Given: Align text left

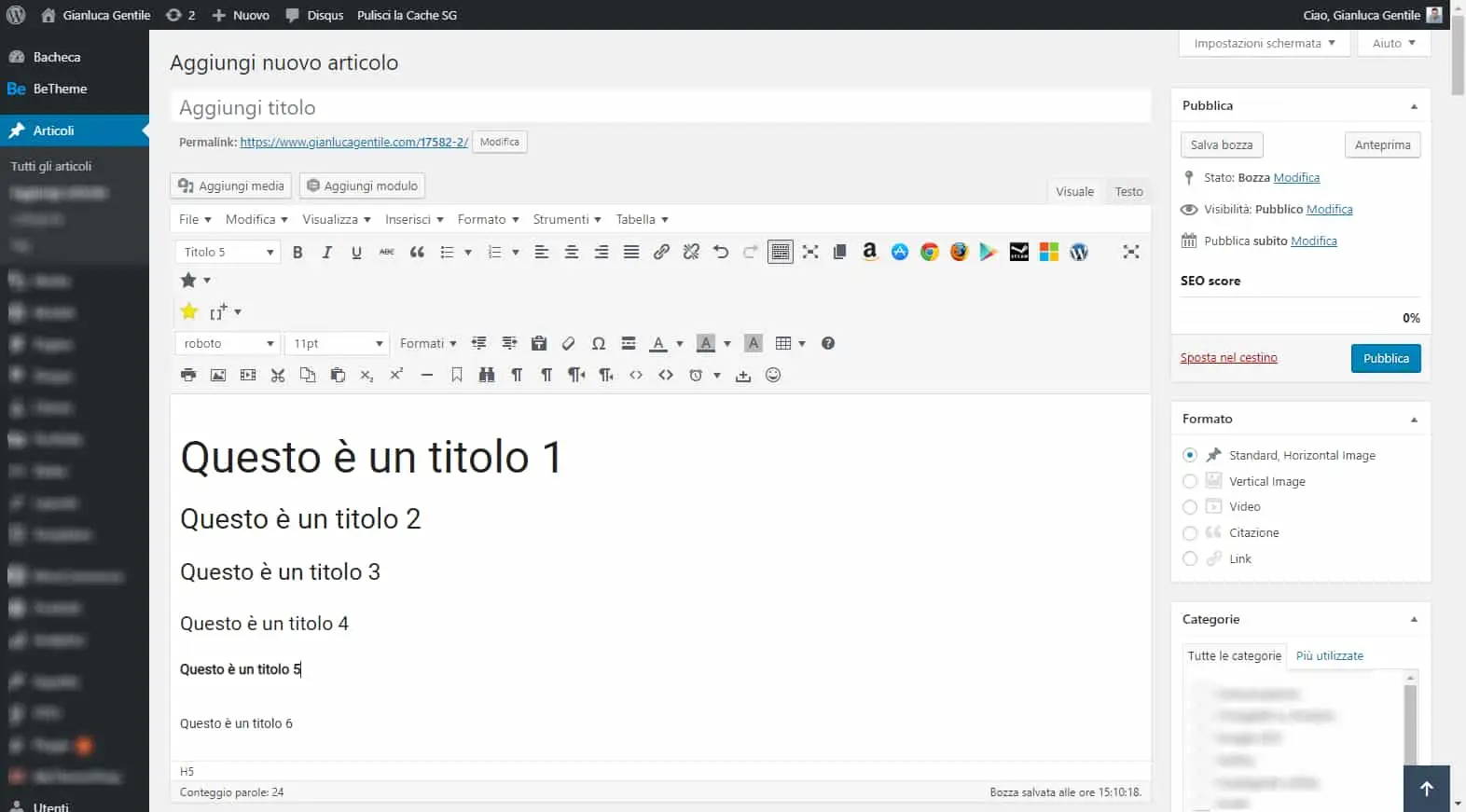Looking at the screenshot, I should point(541,253).
